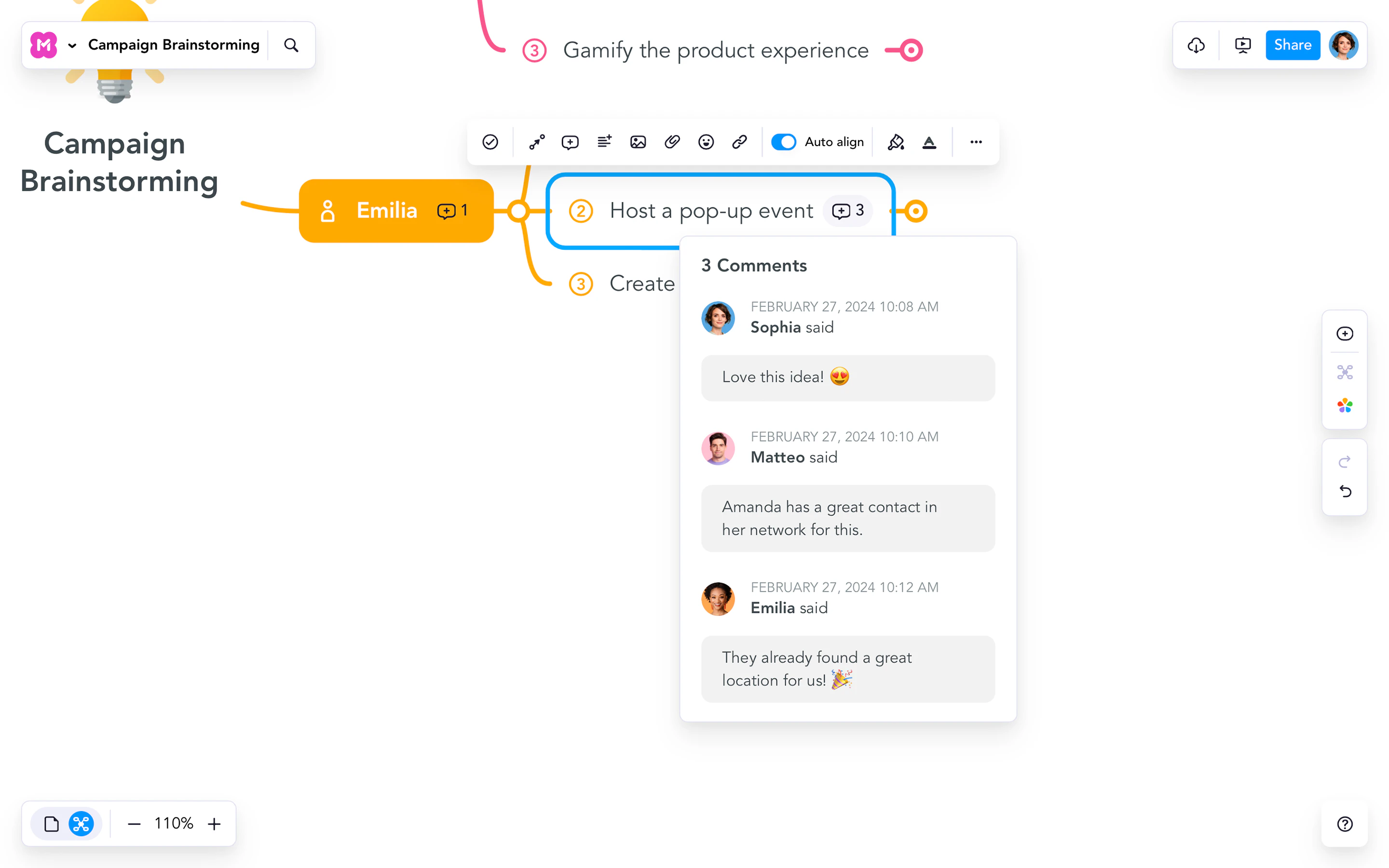Mark the node as a task with checkmark

click(x=490, y=142)
